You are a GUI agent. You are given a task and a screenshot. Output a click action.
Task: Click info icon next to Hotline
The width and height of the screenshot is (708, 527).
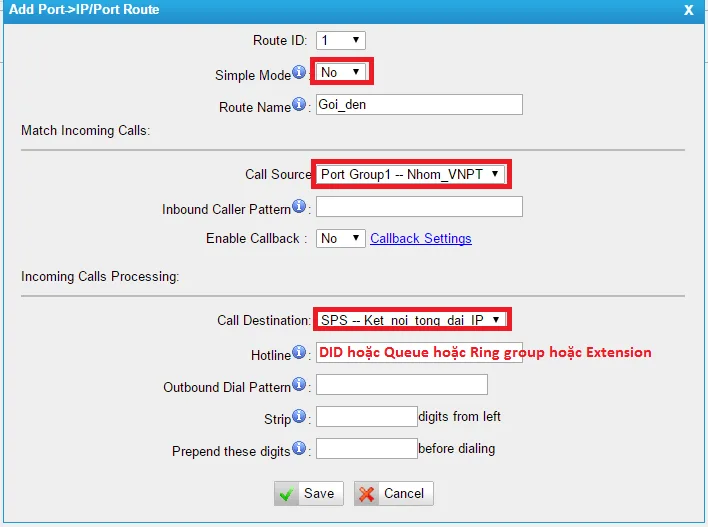[x=299, y=353]
